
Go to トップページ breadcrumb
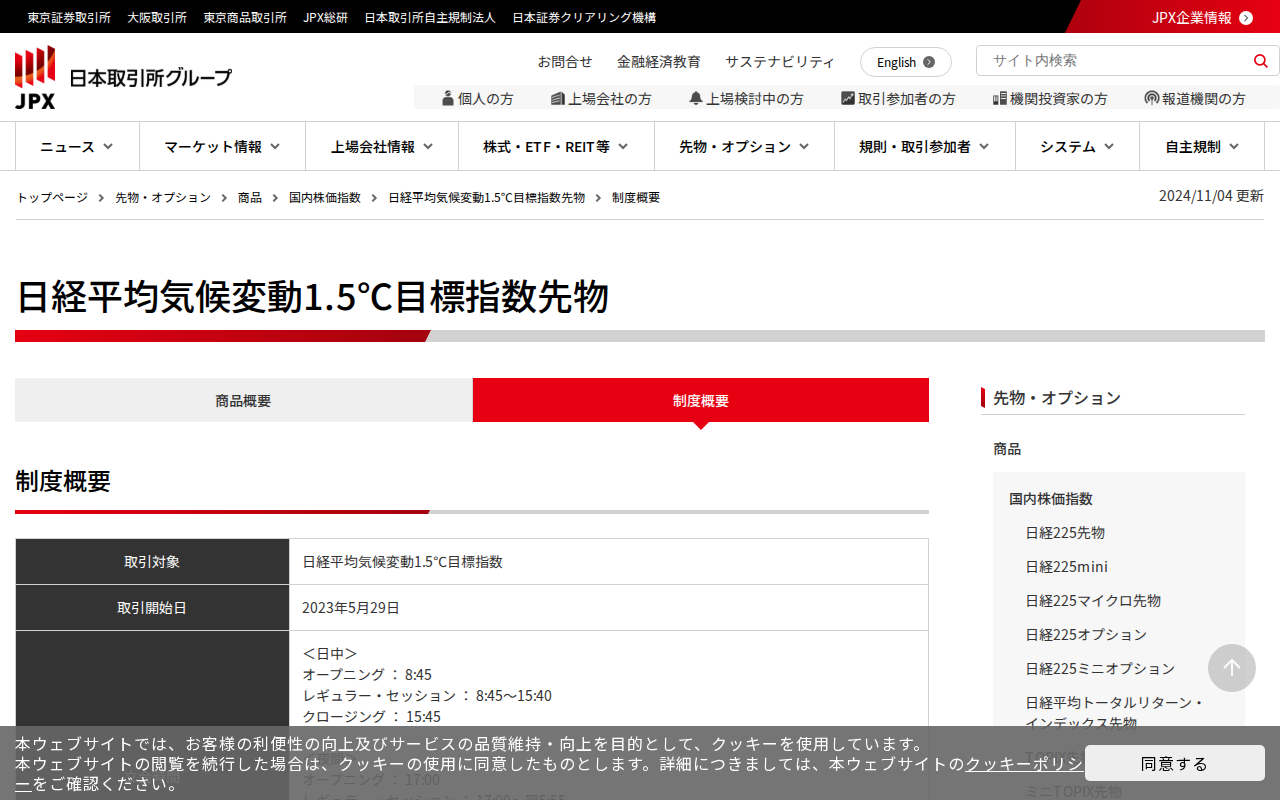52,197
